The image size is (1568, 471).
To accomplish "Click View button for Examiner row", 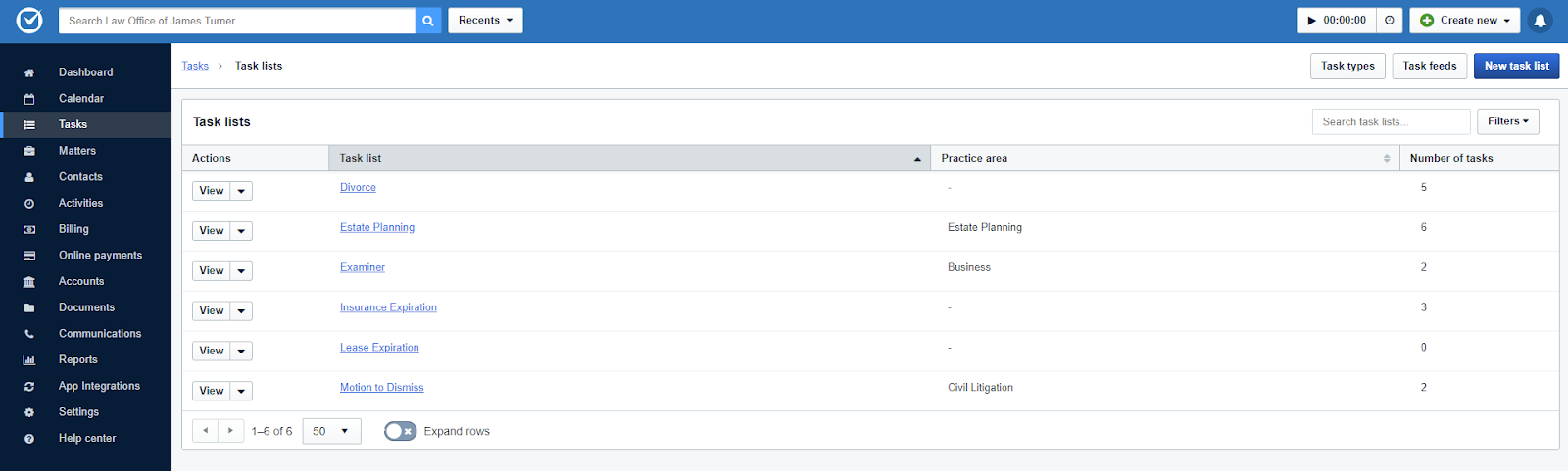I will click(x=212, y=271).
